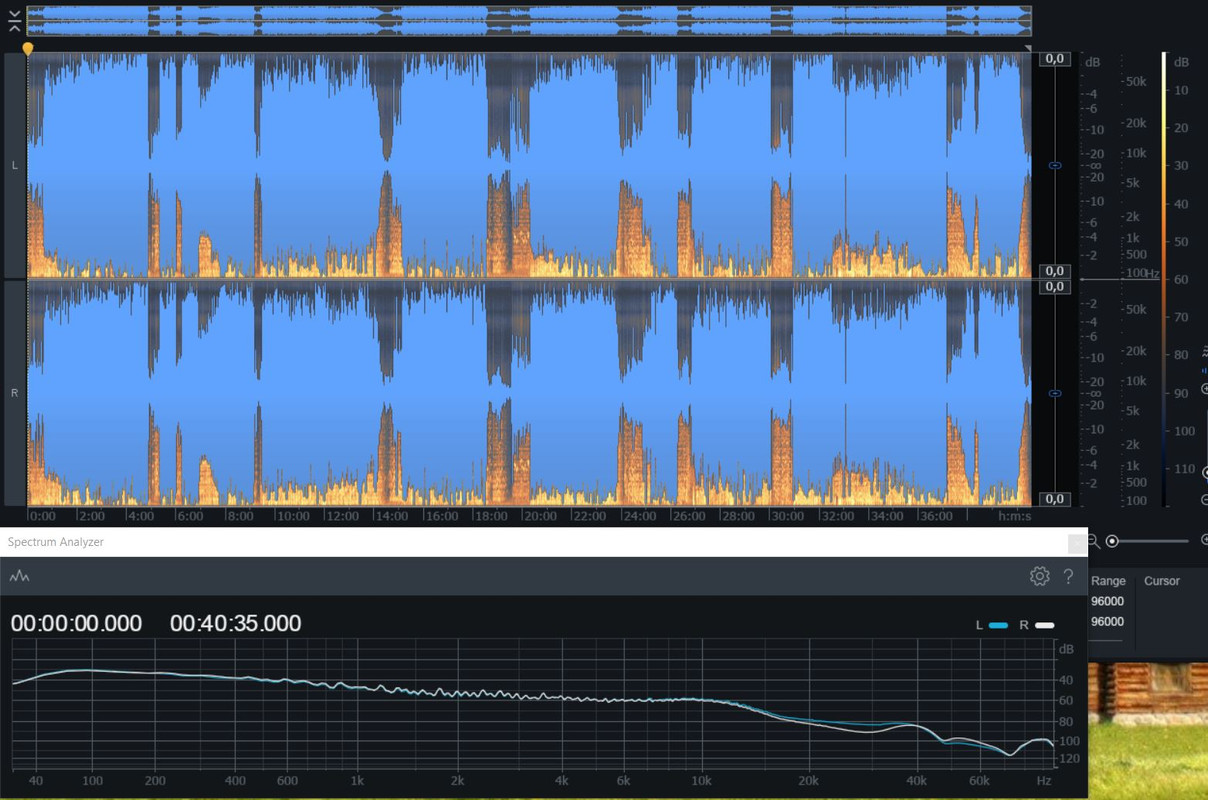
Task: Click the second 96000 range value
Action: click(1107, 621)
